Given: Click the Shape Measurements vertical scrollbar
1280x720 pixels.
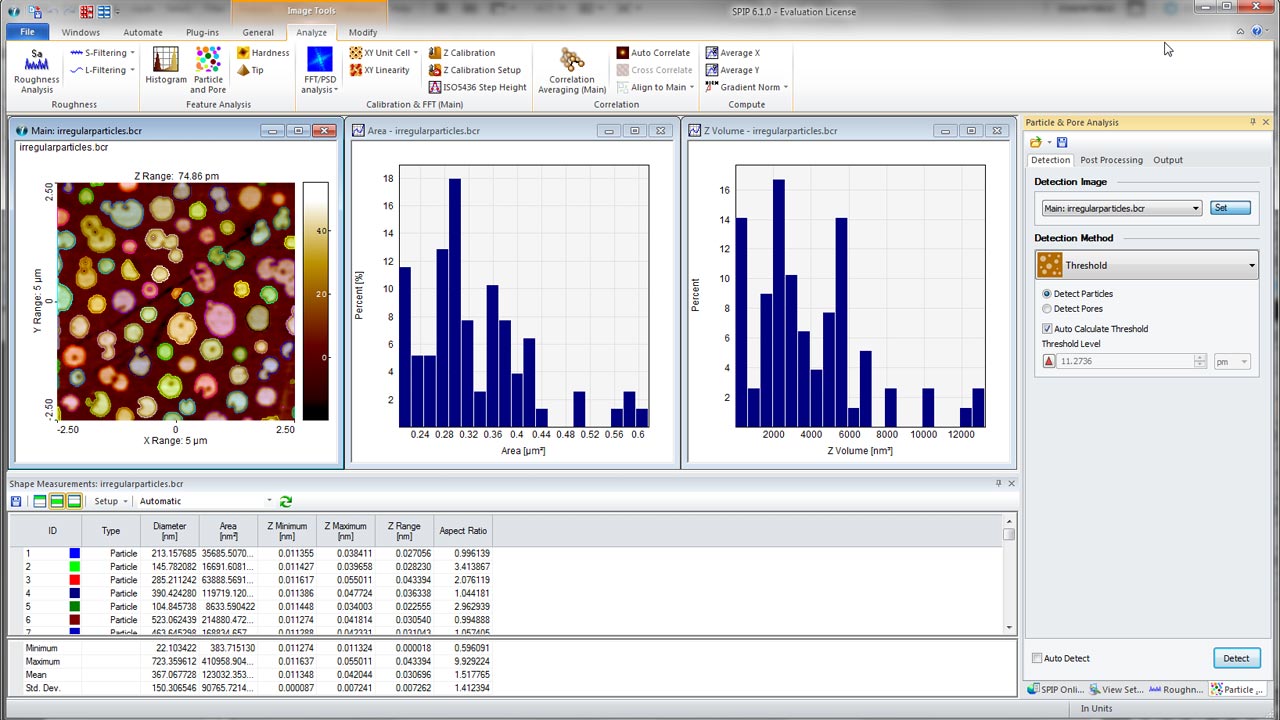Looking at the screenshot, I should pyautogui.click(x=1009, y=573).
